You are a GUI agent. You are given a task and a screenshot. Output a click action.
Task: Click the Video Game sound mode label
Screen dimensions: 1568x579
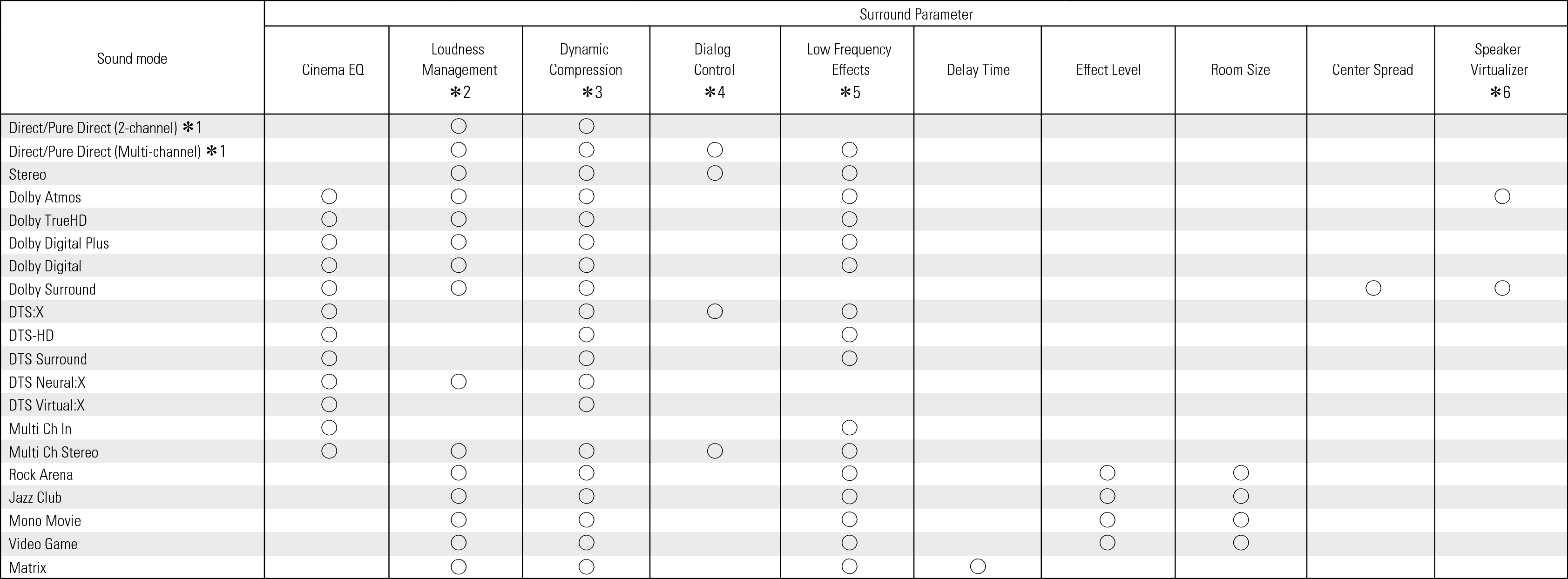43,544
